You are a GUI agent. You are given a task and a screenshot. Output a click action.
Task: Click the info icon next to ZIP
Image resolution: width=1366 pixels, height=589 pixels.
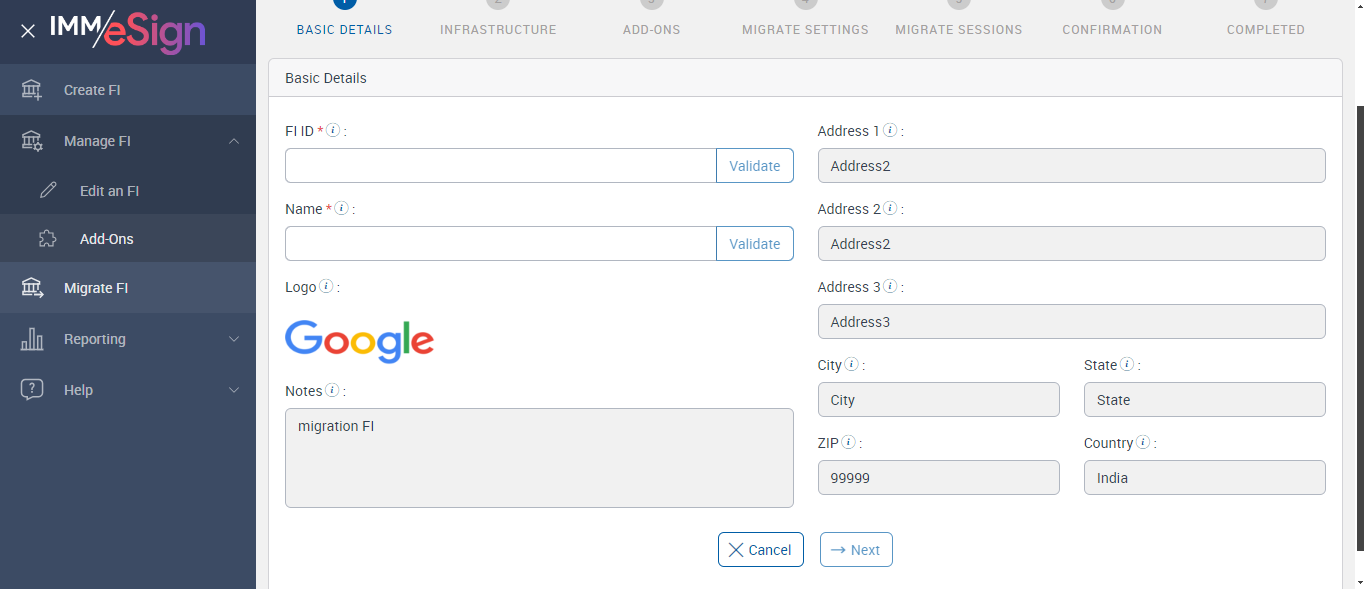pyautogui.click(x=848, y=442)
